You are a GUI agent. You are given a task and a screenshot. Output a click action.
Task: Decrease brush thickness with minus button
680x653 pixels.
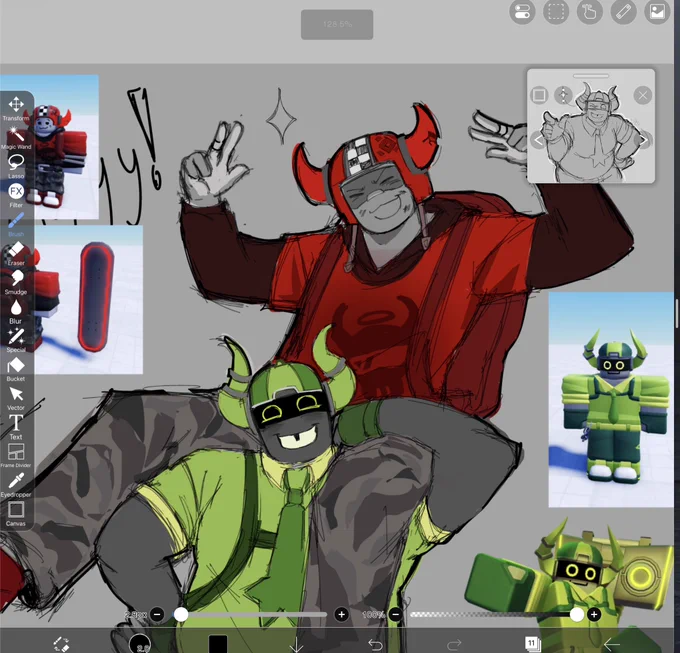[x=157, y=614]
